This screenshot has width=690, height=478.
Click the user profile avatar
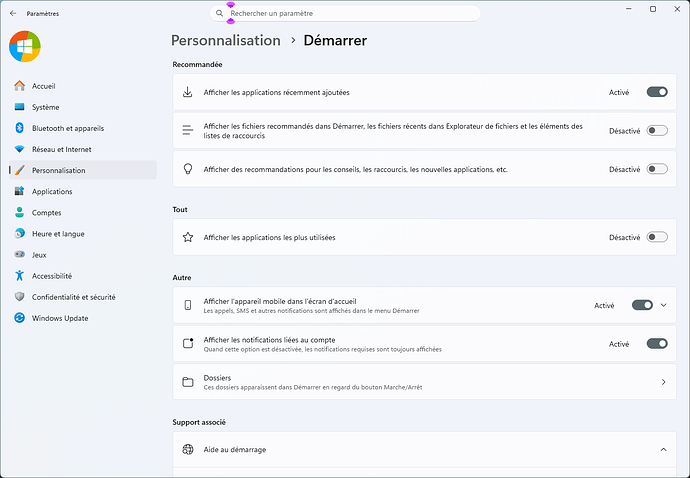(x=25, y=46)
